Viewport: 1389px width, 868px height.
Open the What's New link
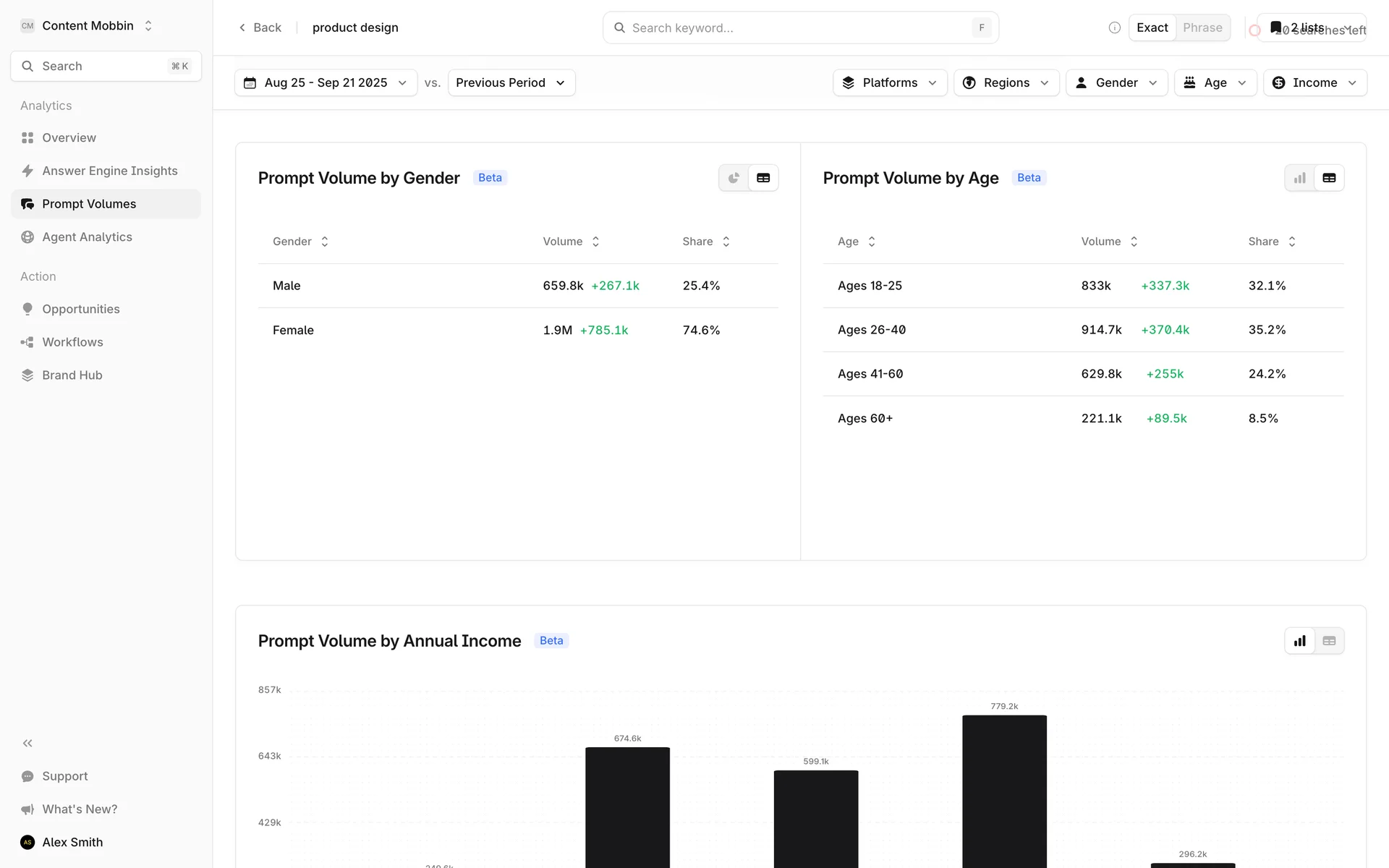coord(80,809)
